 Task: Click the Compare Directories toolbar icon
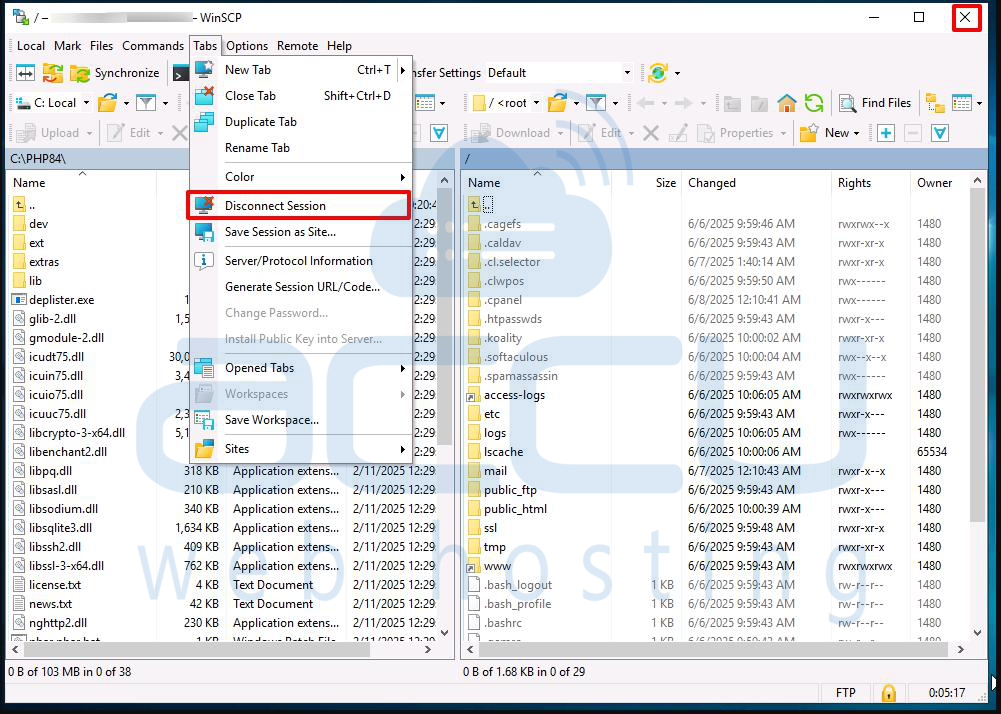[x=26, y=73]
